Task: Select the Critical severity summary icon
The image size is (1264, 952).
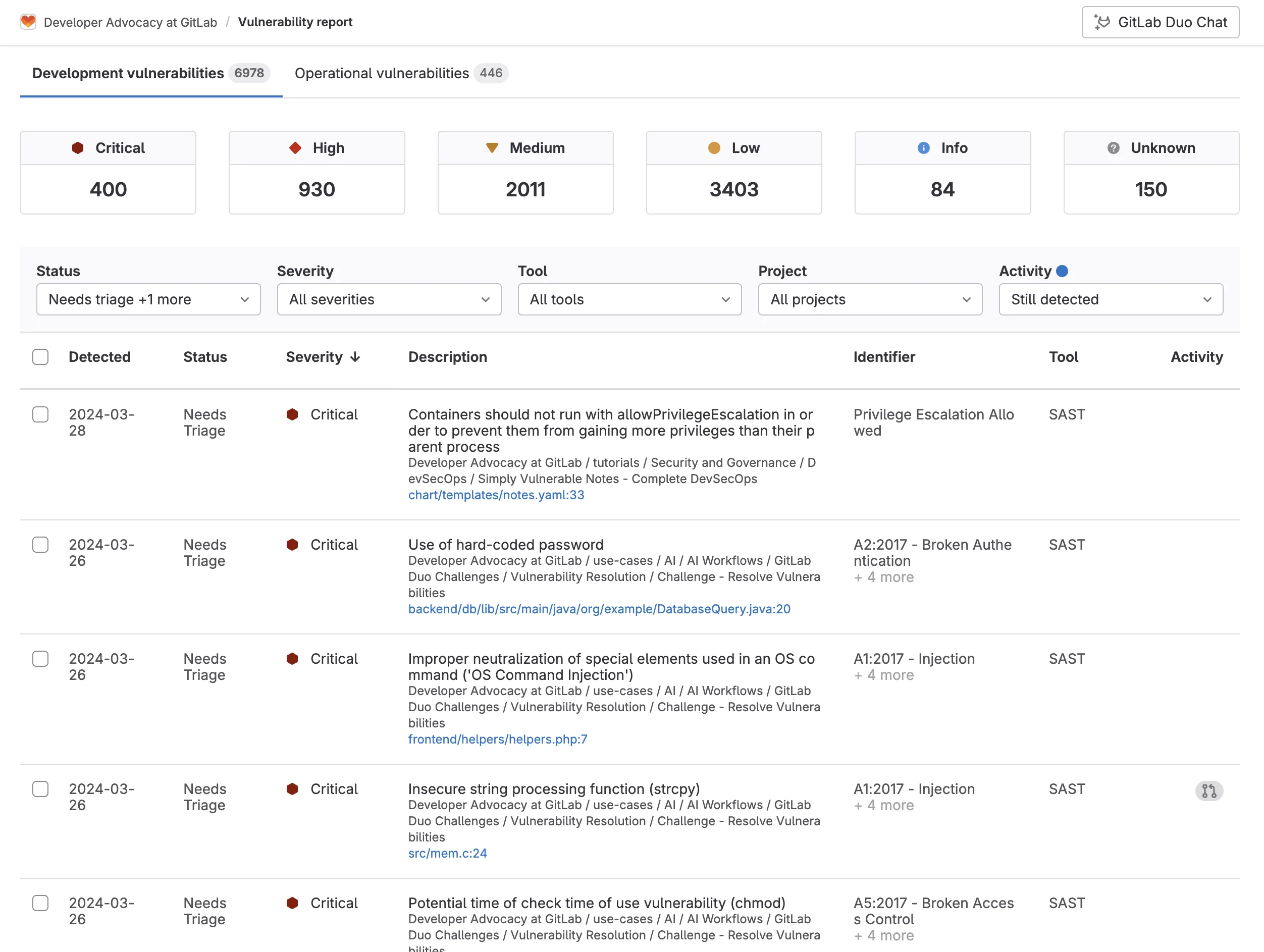Action: click(78, 147)
